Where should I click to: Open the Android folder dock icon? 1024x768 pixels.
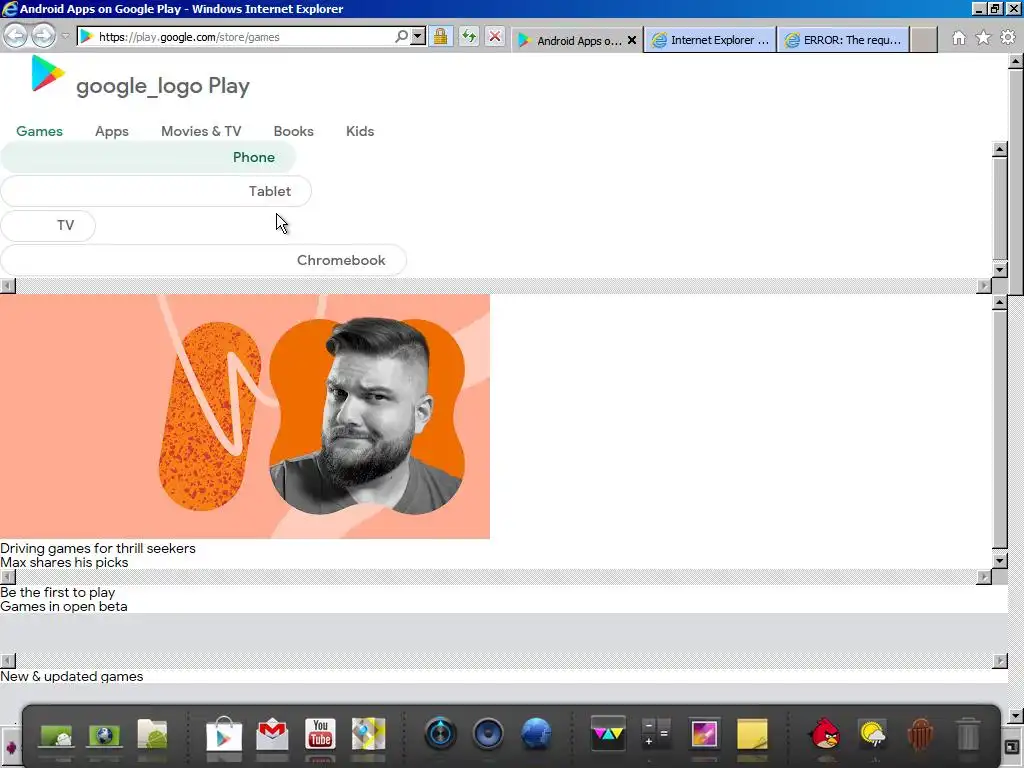(152, 734)
